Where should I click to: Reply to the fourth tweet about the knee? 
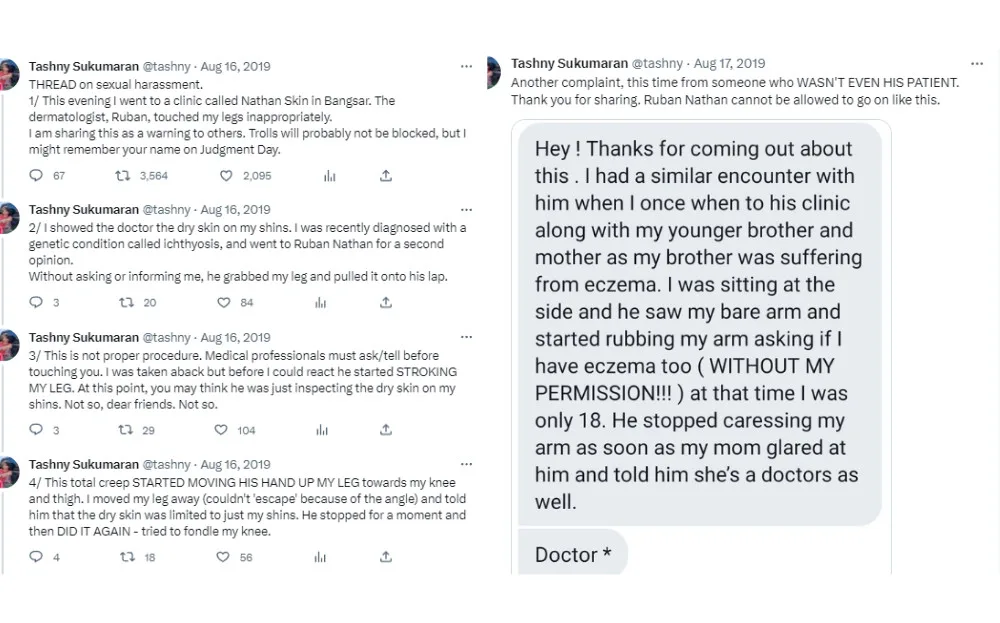(36, 557)
